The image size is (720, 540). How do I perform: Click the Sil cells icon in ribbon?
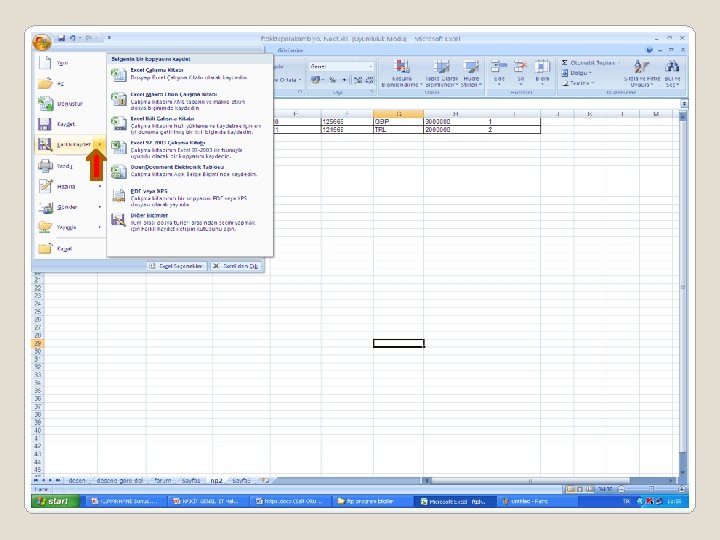[x=520, y=72]
